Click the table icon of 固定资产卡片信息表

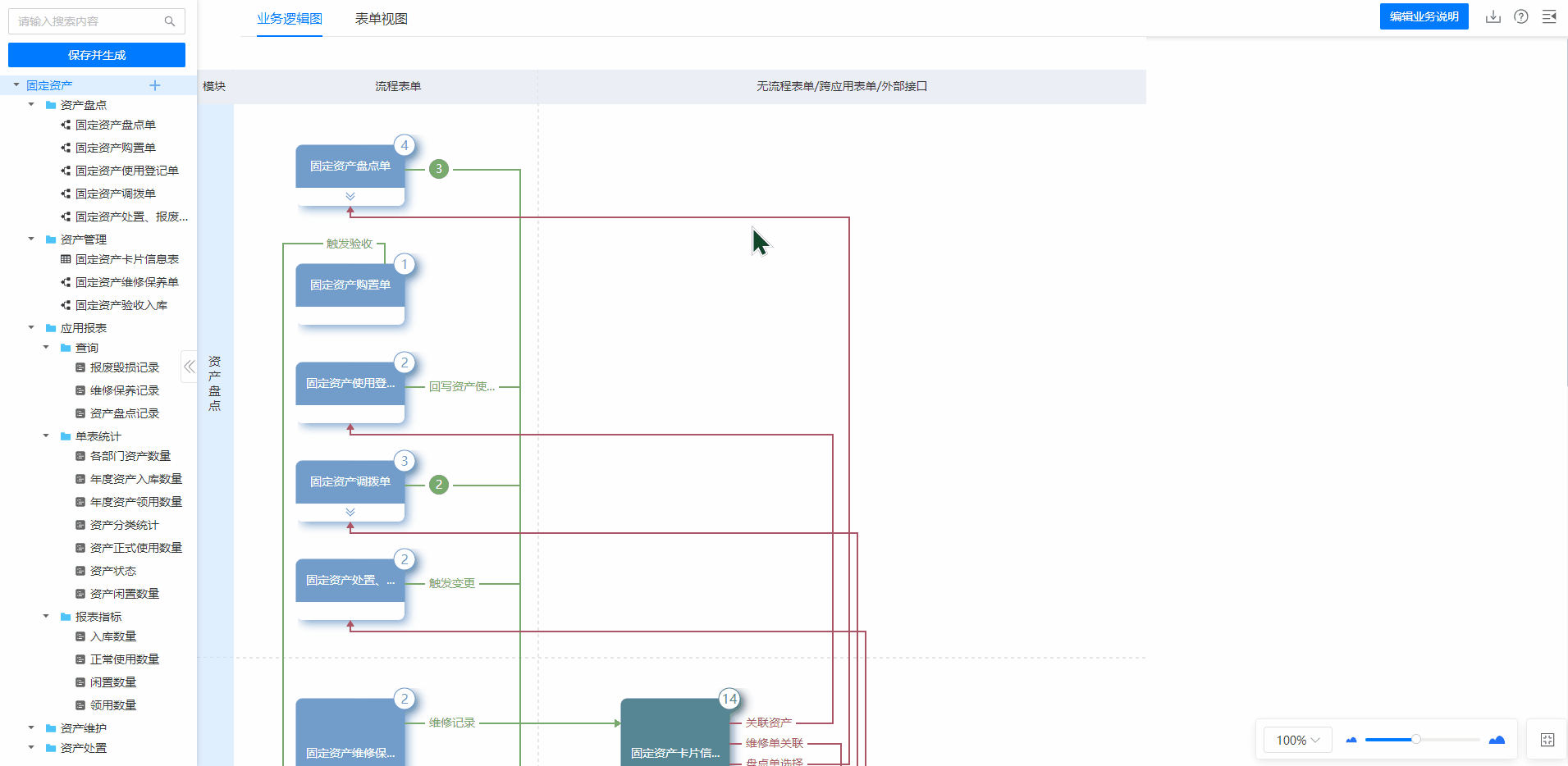66,259
